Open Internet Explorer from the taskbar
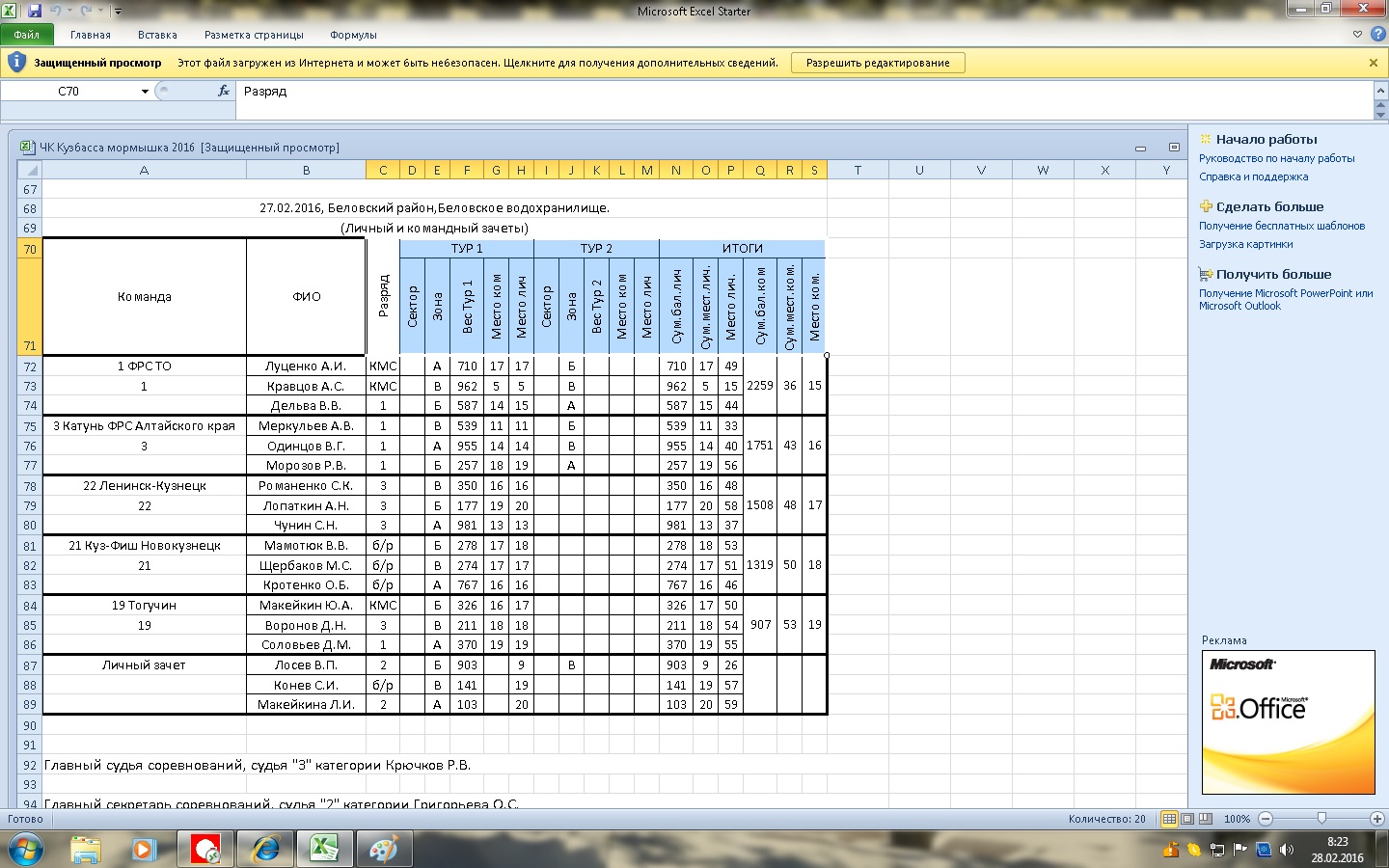The width and height of the screenshot is (1389, 868). (264, 850)
